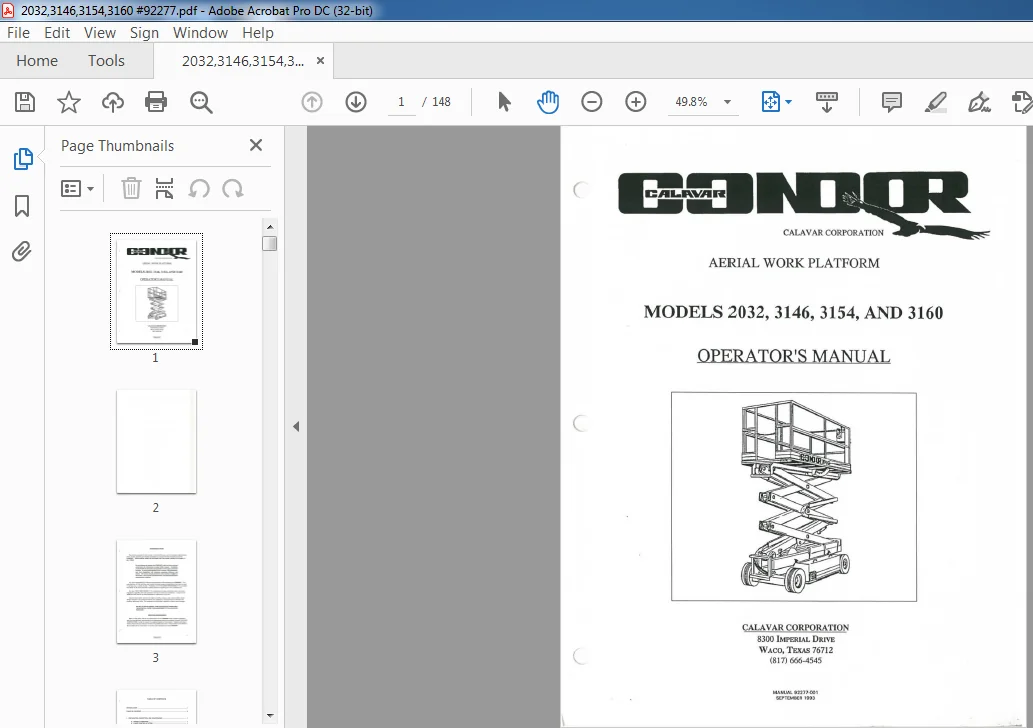Click the partially visible share/send icon

pyautogui.click(x=1022, y=102)
